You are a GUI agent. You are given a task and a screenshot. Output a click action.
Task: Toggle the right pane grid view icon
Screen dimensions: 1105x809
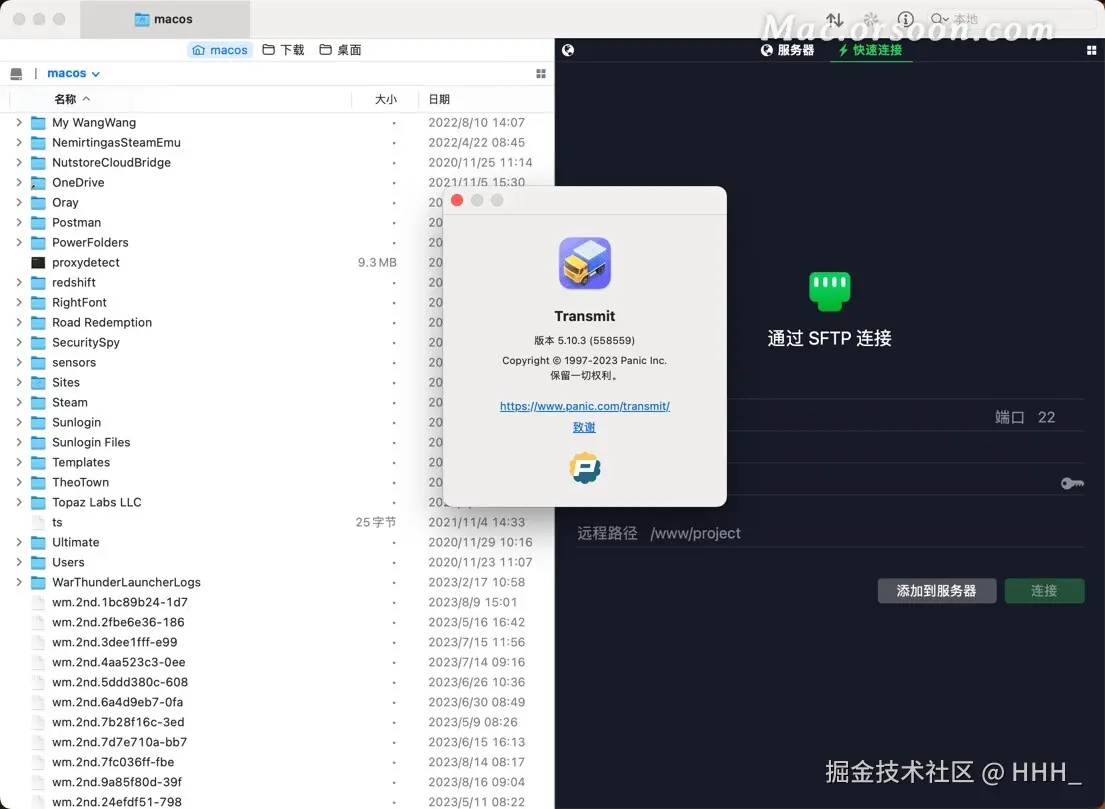(1092, 50)
